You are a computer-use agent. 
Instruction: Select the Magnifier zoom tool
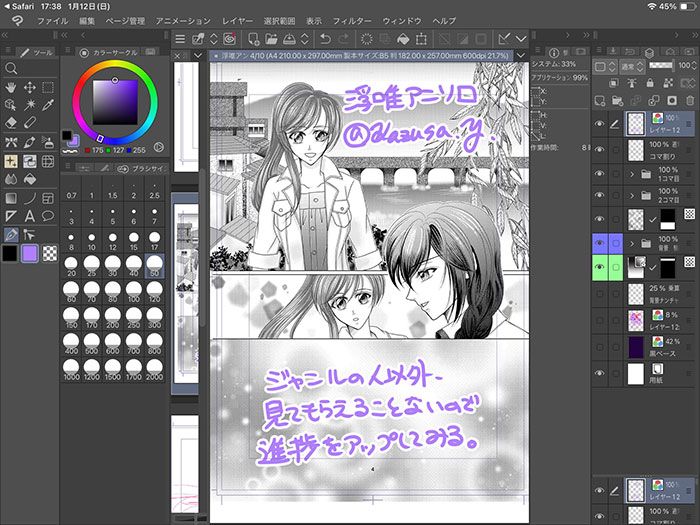pyautogui.click(x=11, y=68)
